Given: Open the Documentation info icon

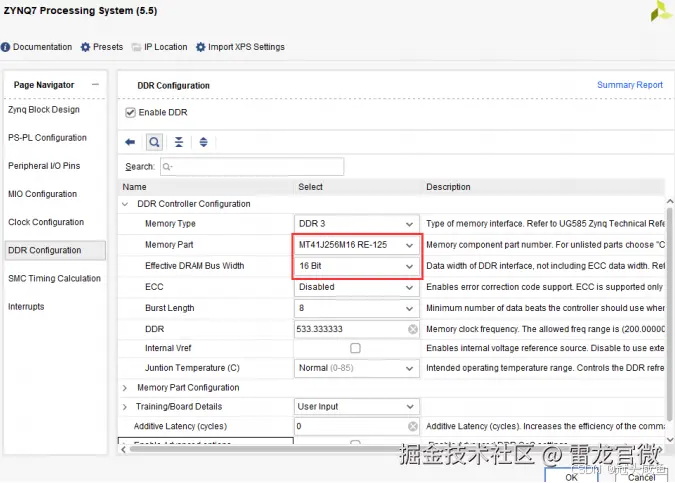Looking at the screenshot, I should coord(5,47).
